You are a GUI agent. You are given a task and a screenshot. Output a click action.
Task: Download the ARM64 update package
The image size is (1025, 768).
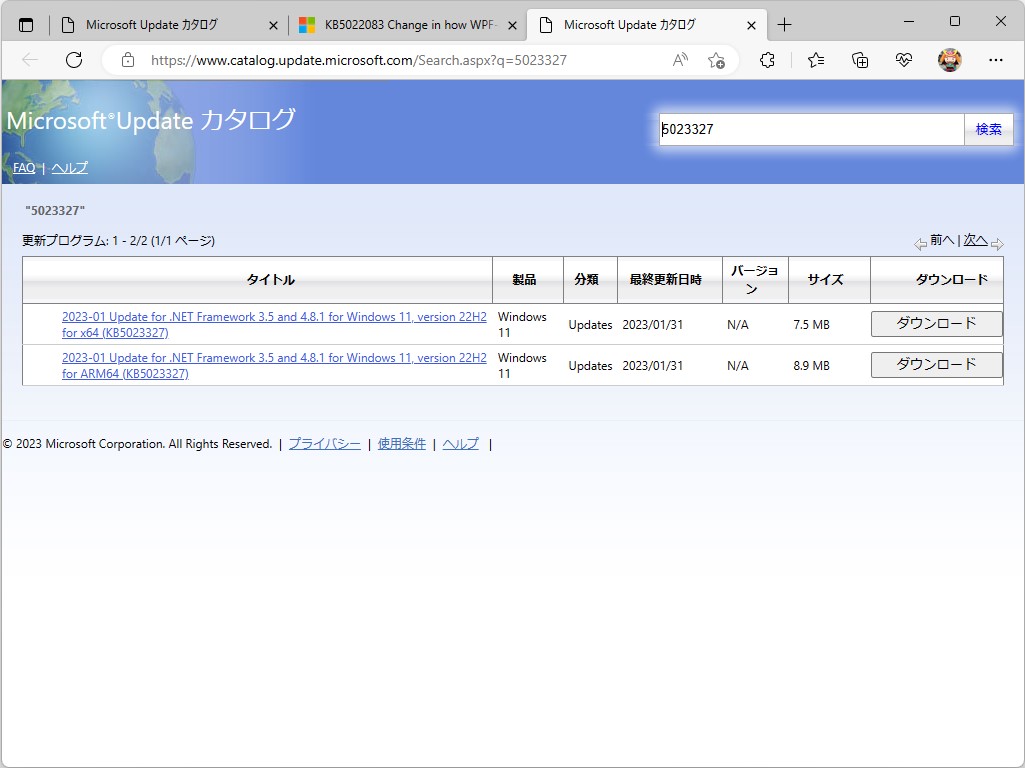(x=936, y=364)
